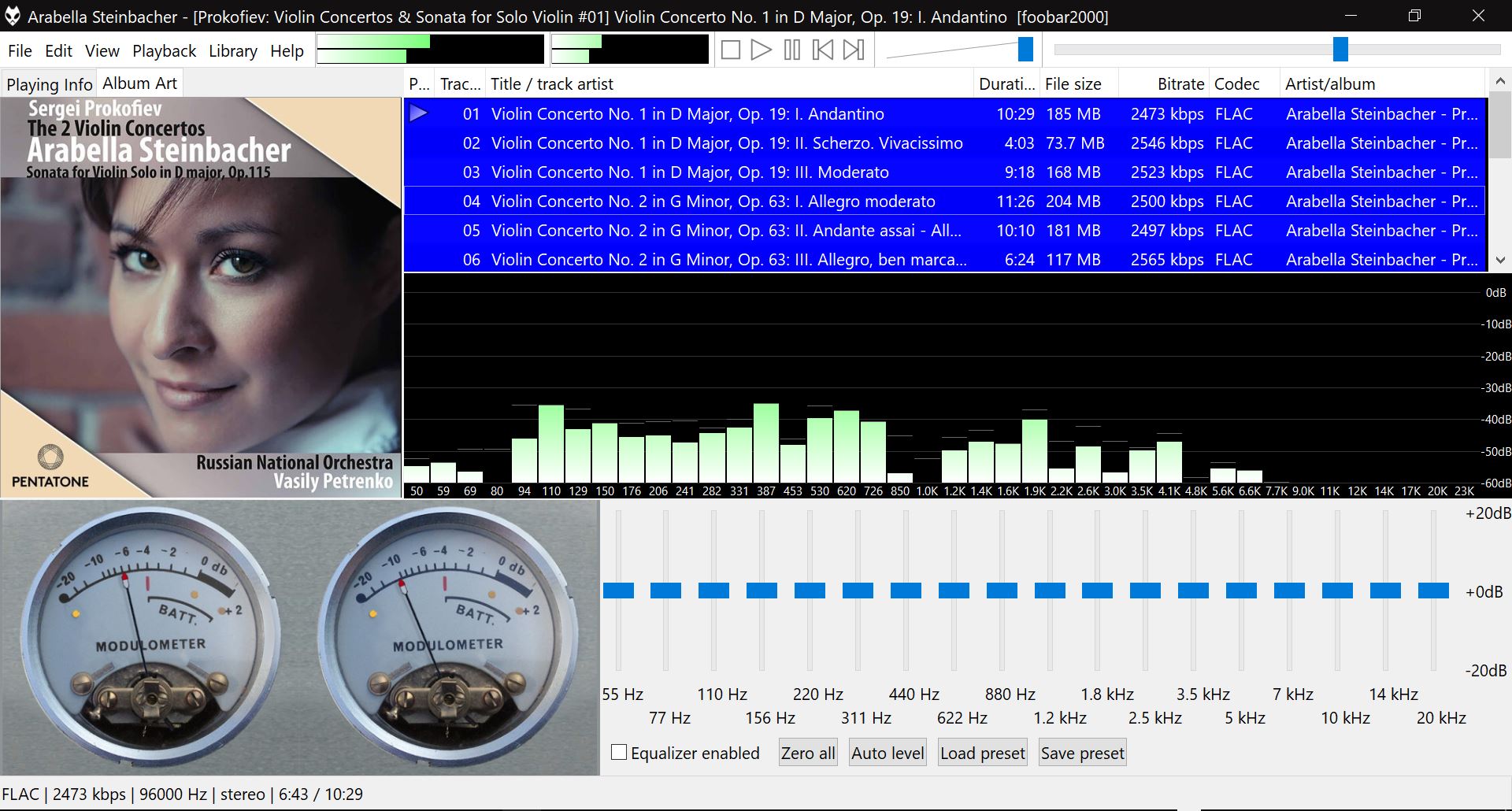Click the 55 Hz equalizer band slider
Viewport: 1512px width, 811px height.
(x=618, y=591)
